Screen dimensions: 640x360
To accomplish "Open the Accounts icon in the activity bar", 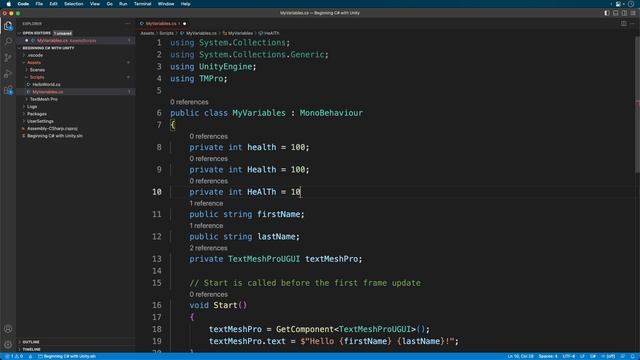I will pyautogui.click(x=8, y=329).
